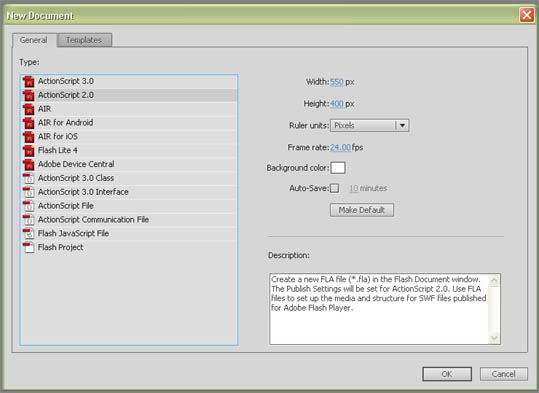This screenshot has width=539, height=393.
Task: Open the Background color swatch
Action: click(338, 168)
